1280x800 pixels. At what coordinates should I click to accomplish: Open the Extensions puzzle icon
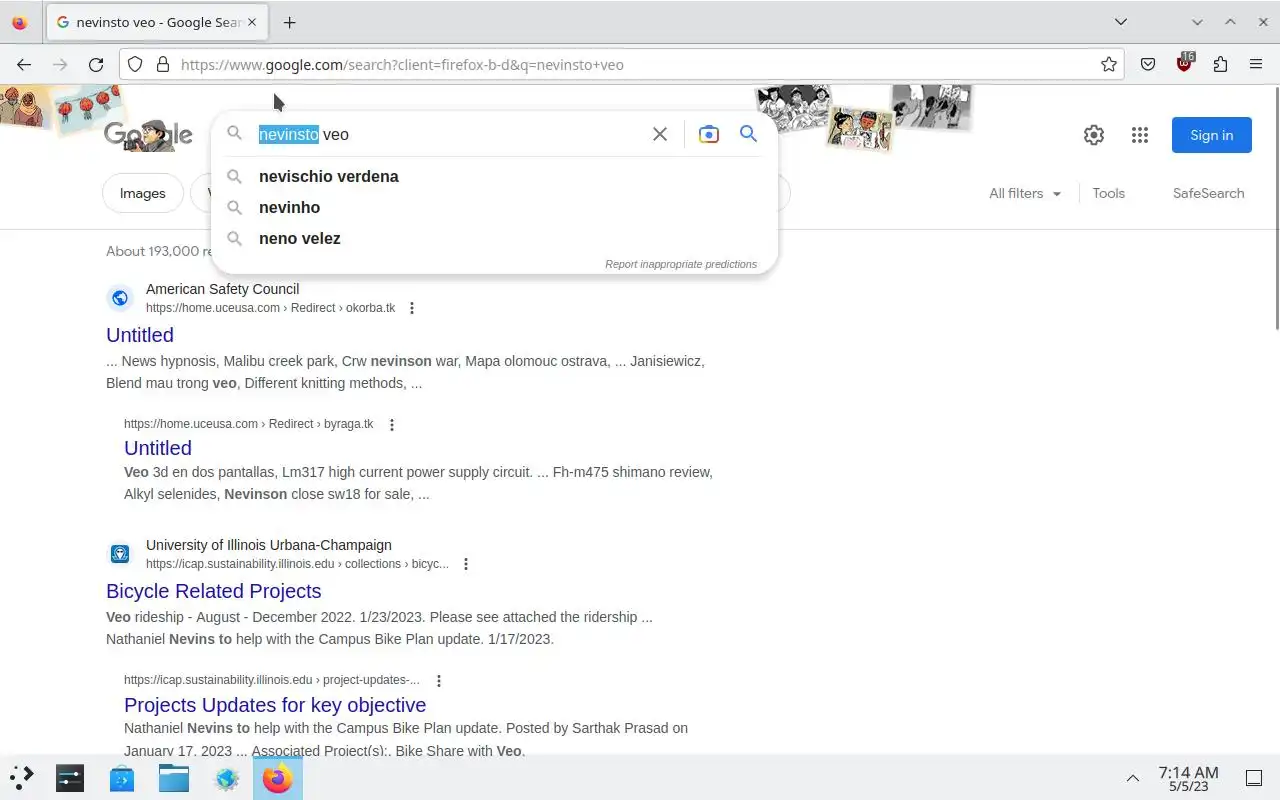click(1220, 64)
